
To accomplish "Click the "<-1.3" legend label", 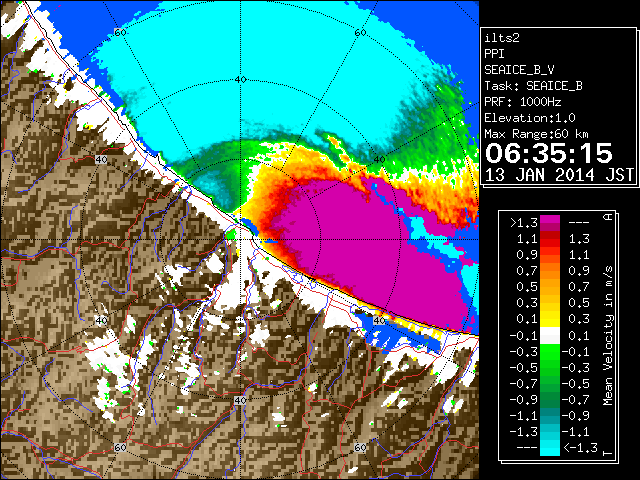I will (x=580, y=448).
